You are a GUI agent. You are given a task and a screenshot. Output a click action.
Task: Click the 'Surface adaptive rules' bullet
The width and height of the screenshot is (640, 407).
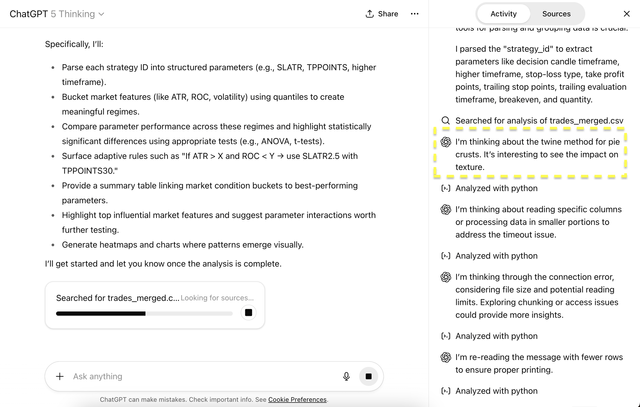[210, 163]
